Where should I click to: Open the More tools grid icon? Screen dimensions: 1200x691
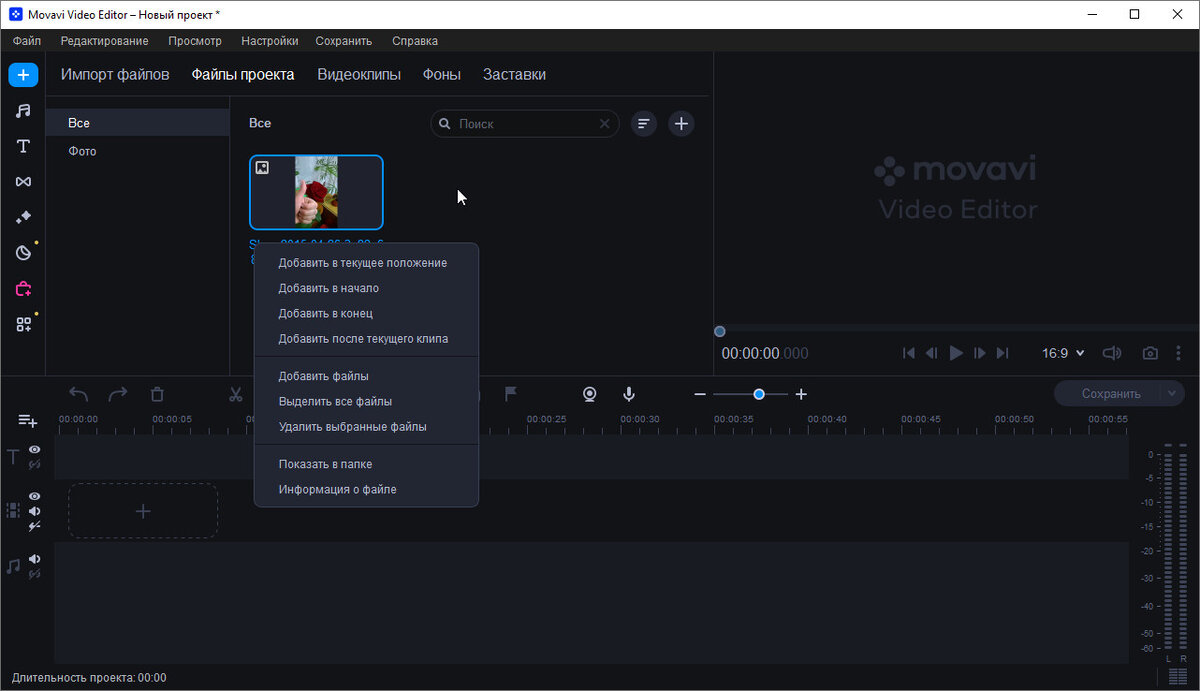(x=23, y=324)
